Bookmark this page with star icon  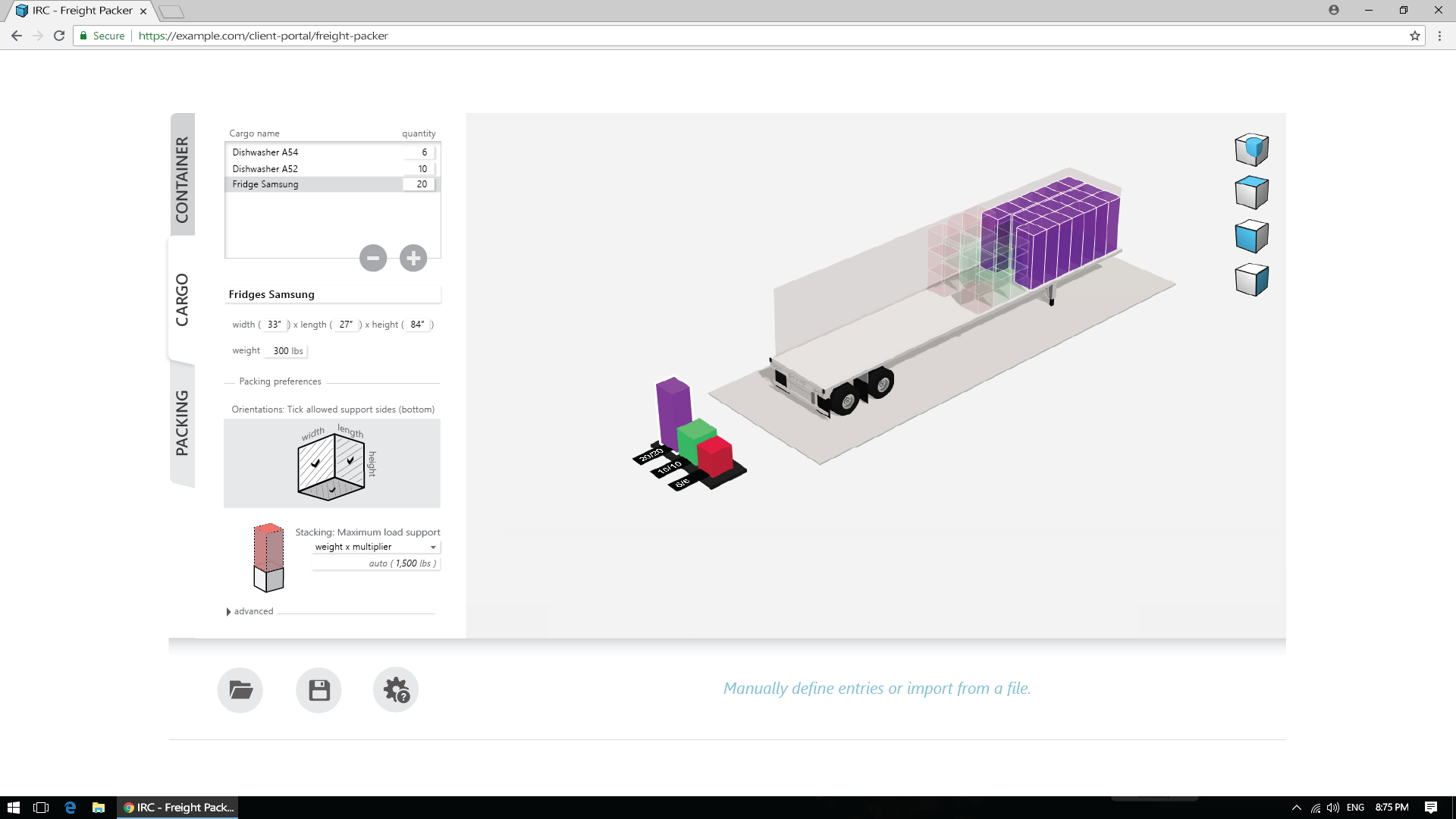click(x=1414, y=36)
